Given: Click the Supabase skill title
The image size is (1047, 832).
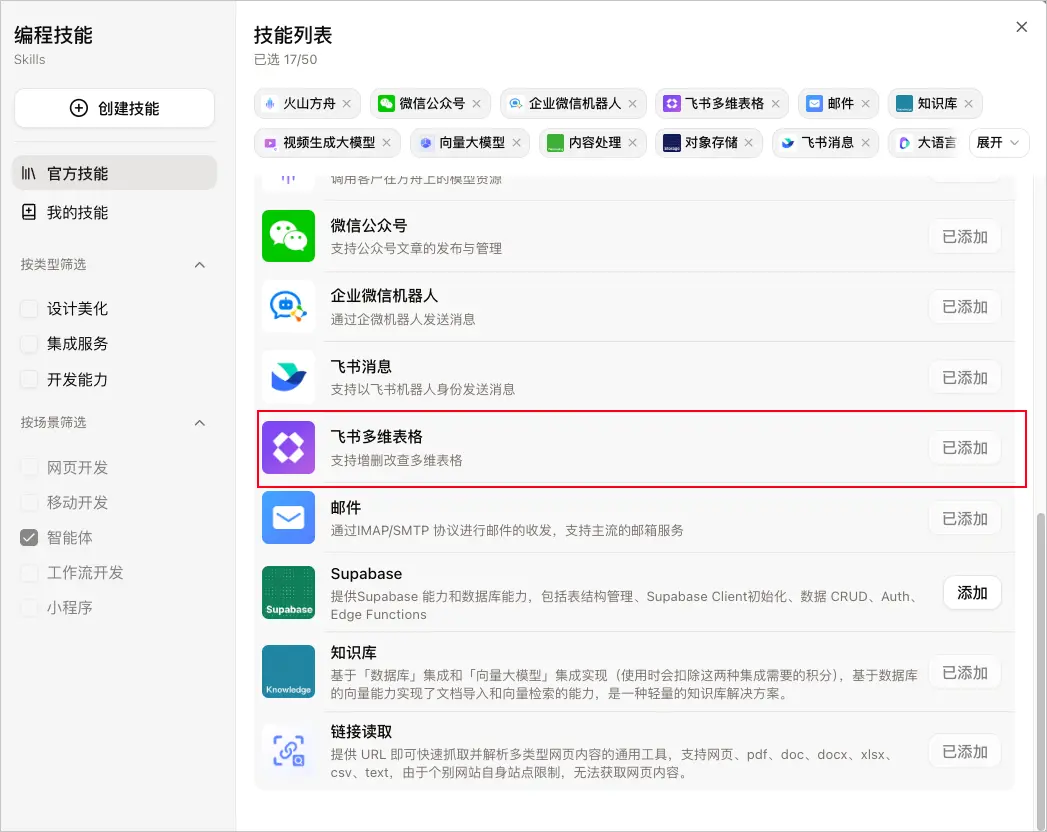Looking at the screenshot, I should pyautogui.click(x=367, y=574).
